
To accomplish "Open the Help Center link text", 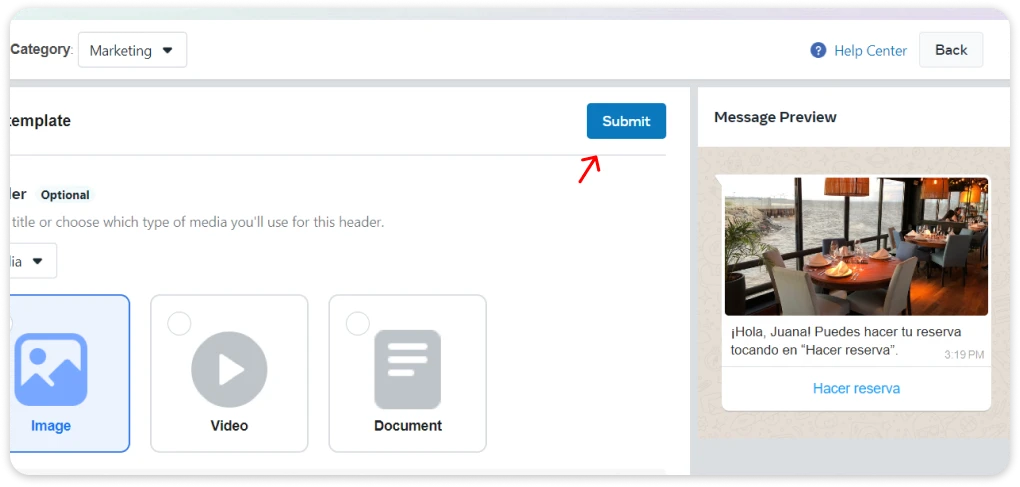I will pyautogui.click(x=870, y=50).
